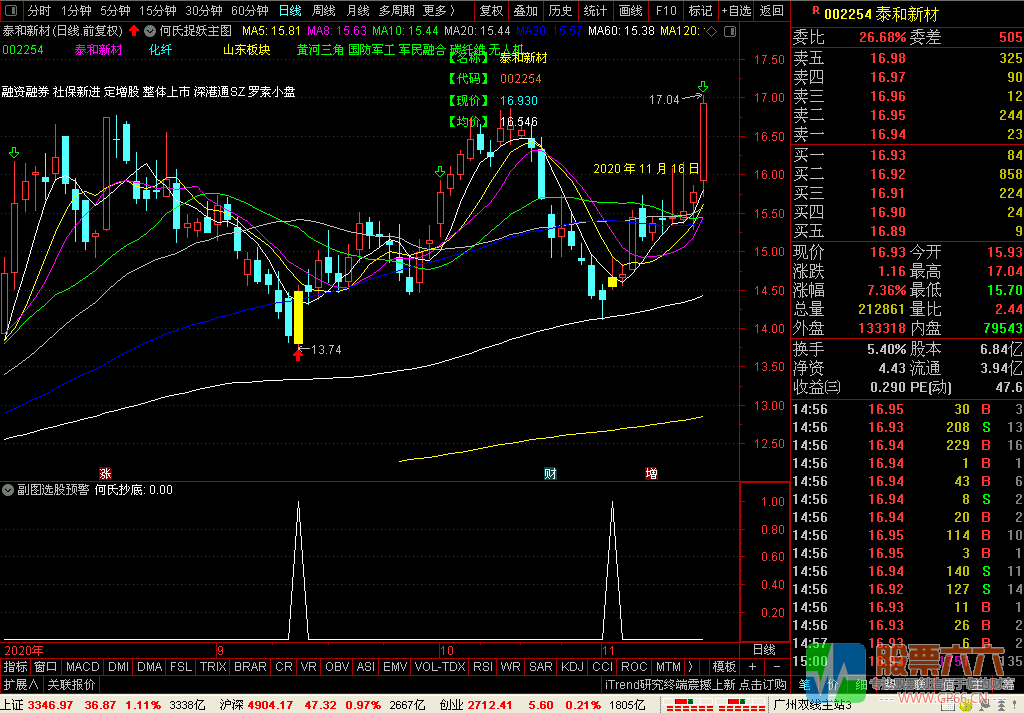1024x713 pixels.
Task: Select the KDJ indicator tab
Action: coord(572,667)
